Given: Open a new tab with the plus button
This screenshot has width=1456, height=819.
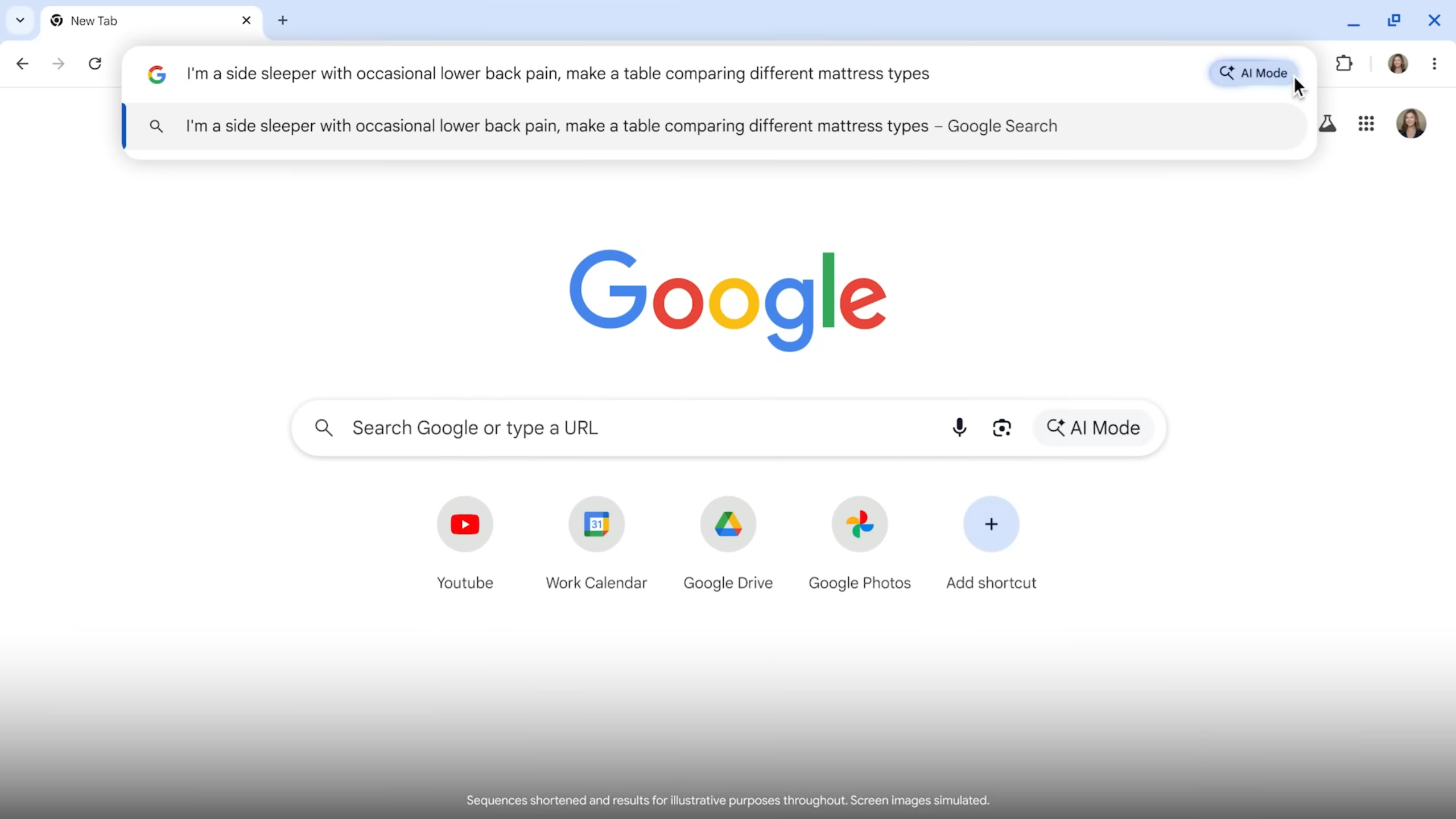Looking at the screenshot, I should click(x=283, y=20).
